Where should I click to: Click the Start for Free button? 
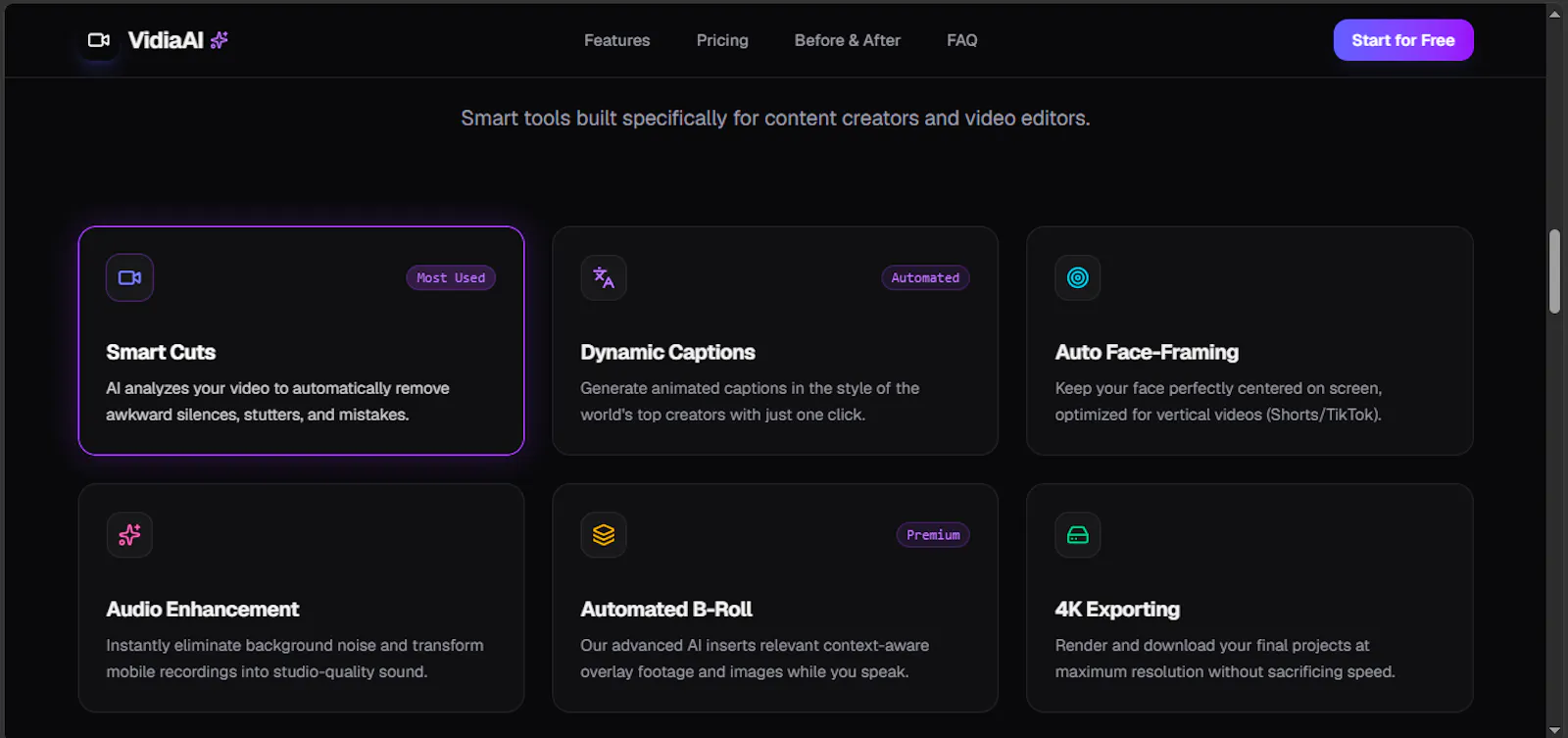1403,40
